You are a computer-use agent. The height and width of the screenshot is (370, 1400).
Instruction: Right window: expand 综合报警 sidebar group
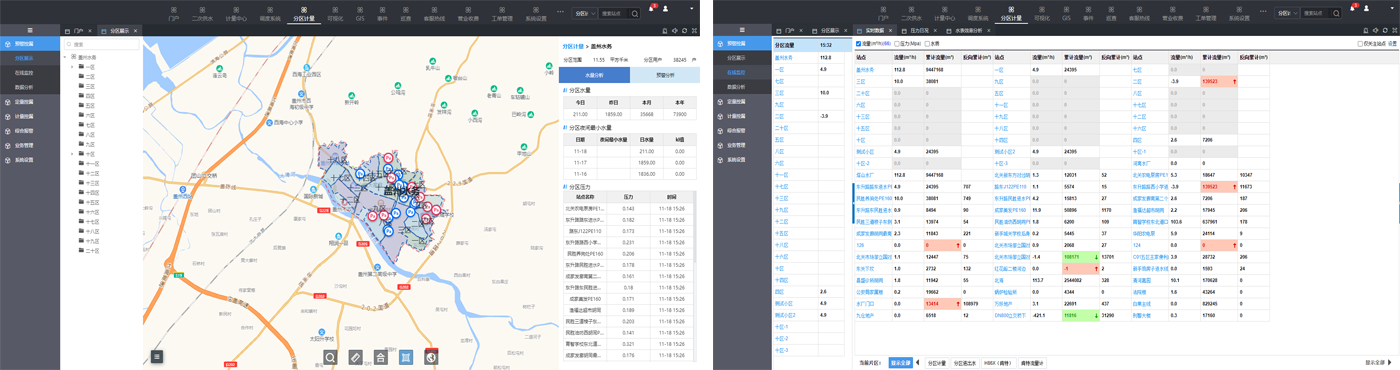742,130
